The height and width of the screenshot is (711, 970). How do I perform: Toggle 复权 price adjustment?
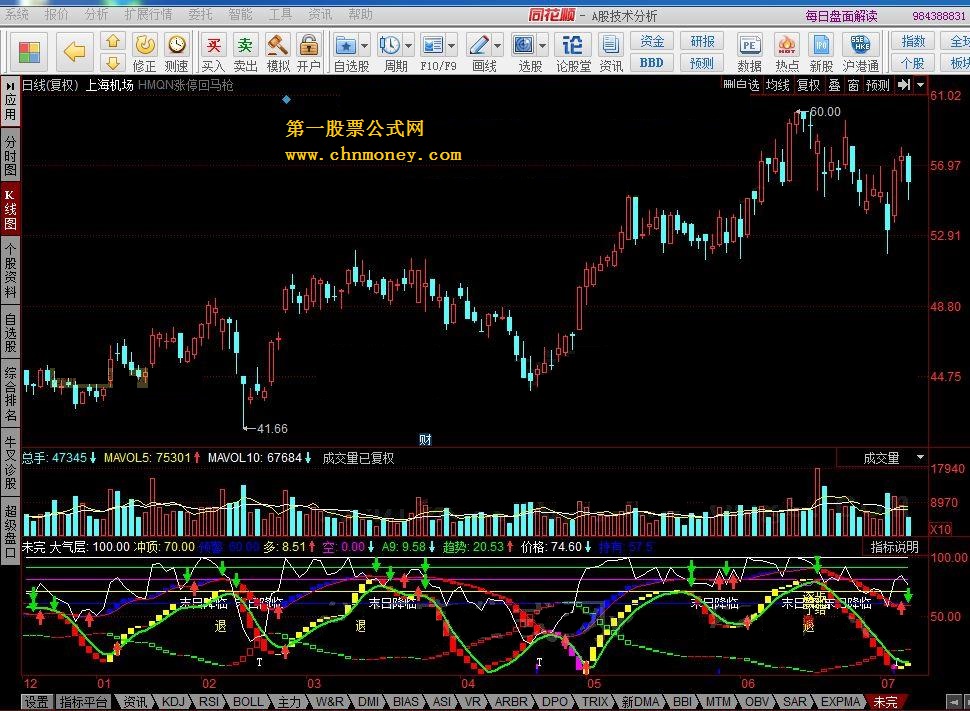tap(809, 85)
